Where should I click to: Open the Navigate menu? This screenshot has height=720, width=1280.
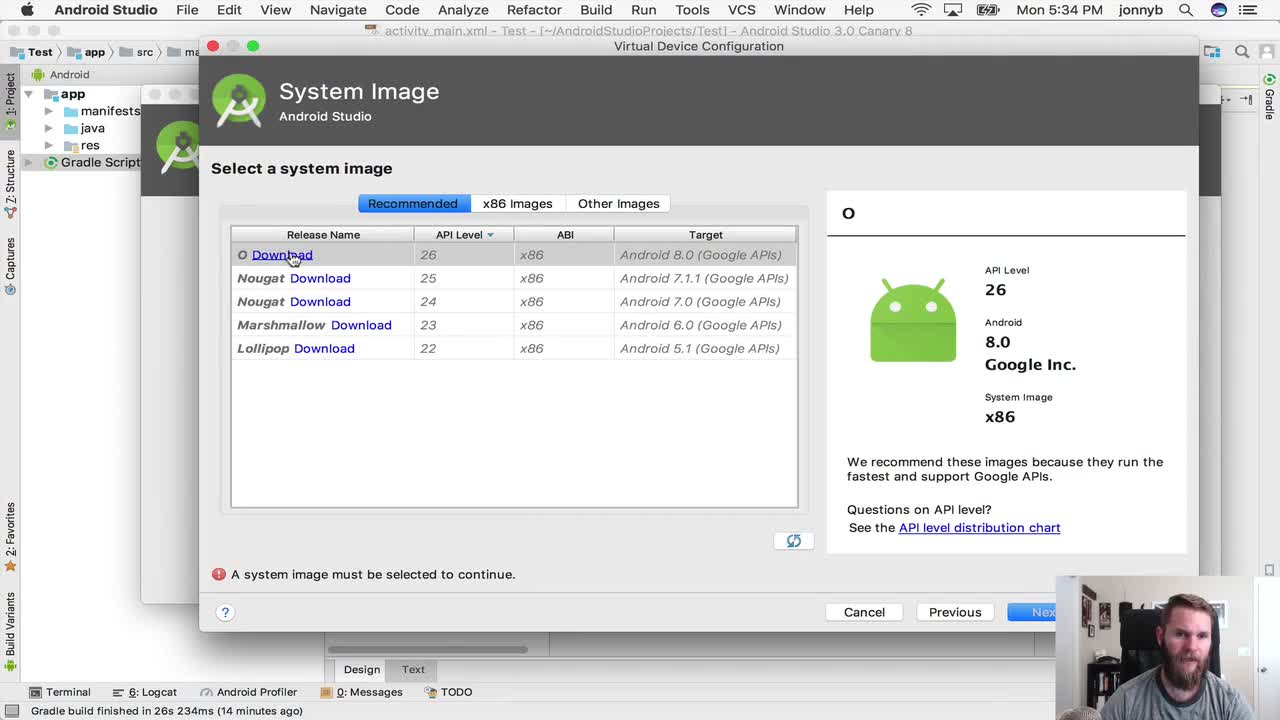[338, 10]
